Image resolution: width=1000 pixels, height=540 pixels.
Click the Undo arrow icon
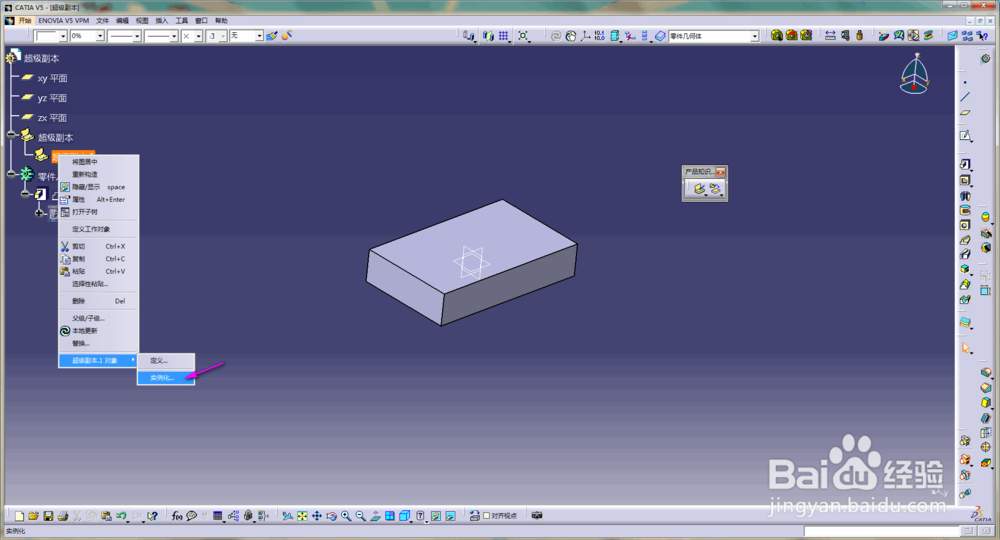(x=121, y=516)
